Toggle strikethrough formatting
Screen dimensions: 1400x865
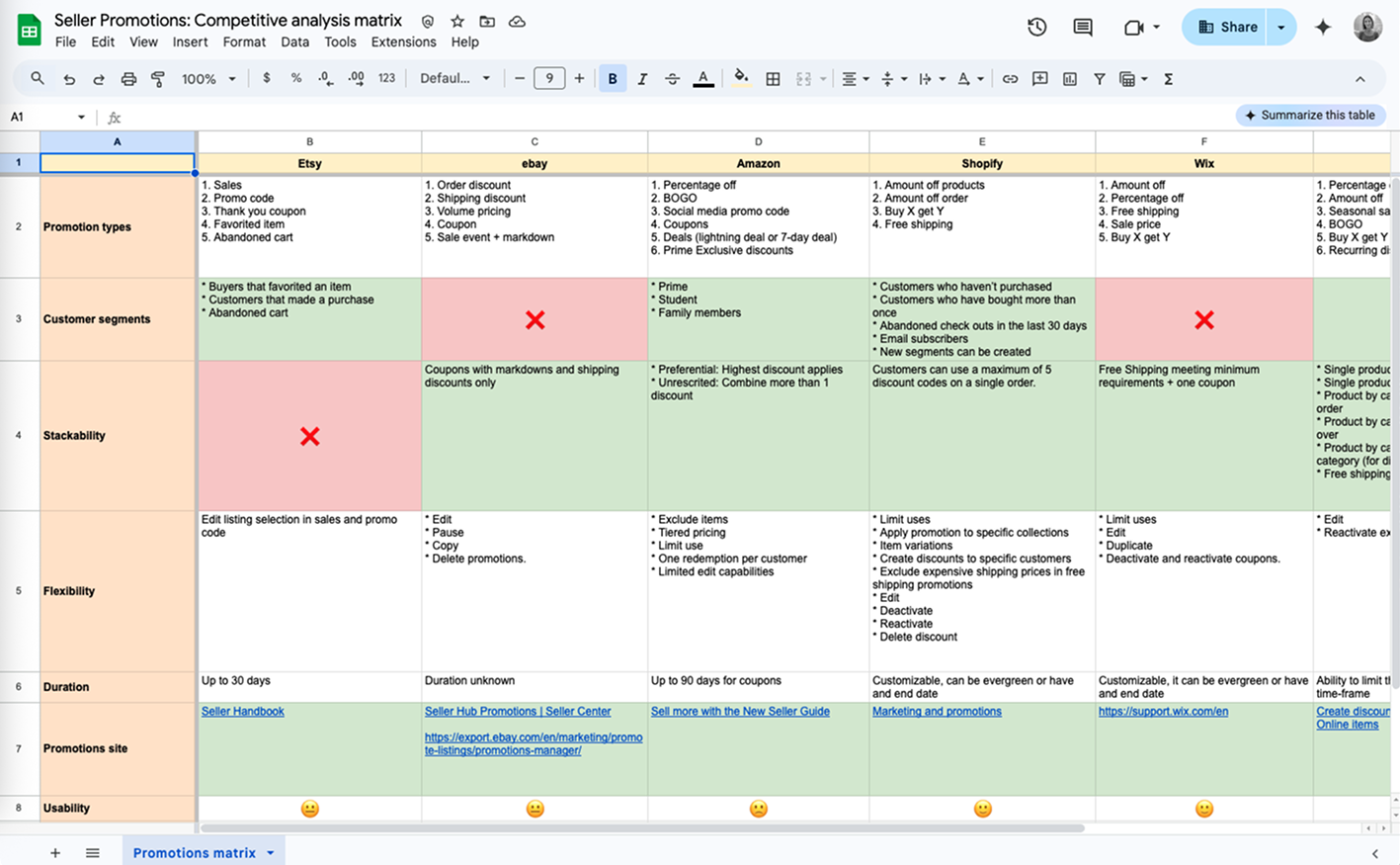(x=672, y=79)
